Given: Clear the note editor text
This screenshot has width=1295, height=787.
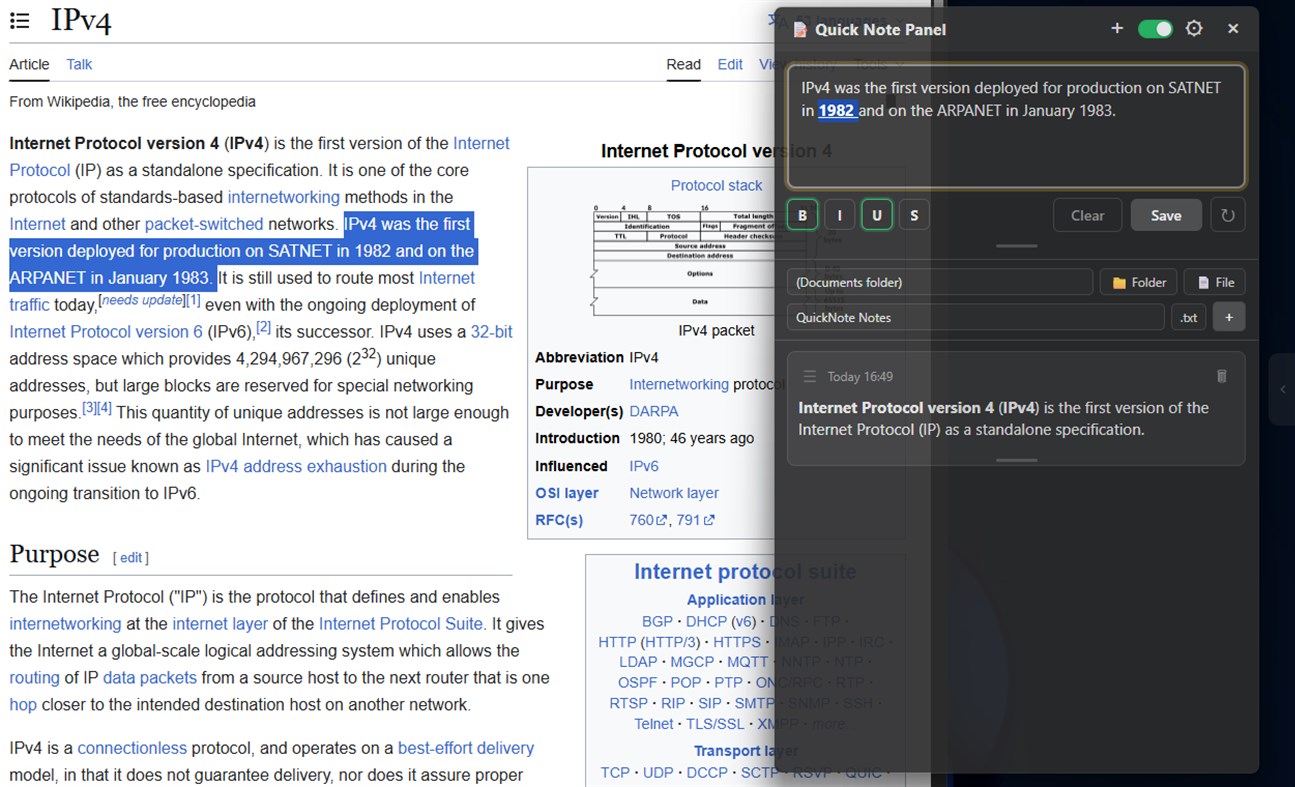Looking at the screenshot, I should click(x=1087, y=215).
